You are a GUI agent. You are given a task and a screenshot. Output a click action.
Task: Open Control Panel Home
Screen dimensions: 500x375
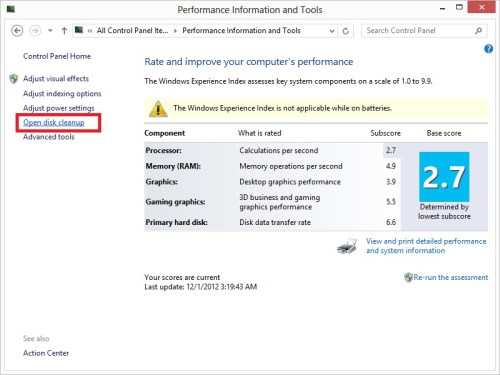point(57,56)
